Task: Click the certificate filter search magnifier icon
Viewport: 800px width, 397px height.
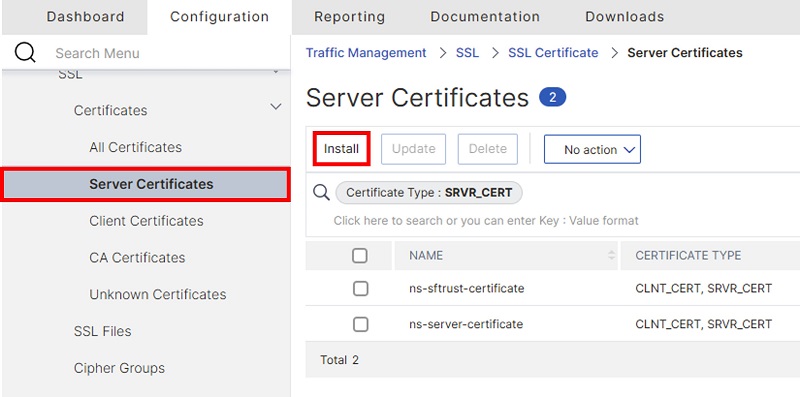Action: tap(321, 192)
